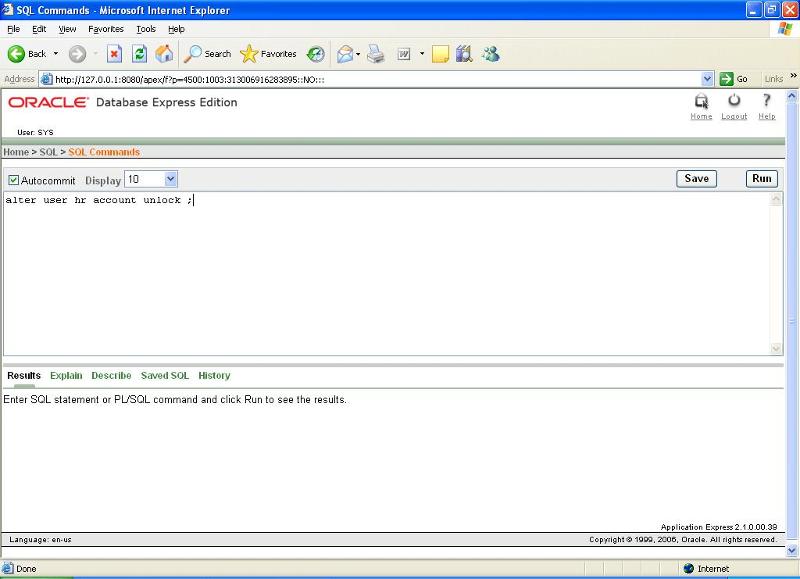Viewport: 800px width, 579px height.
Task: Open the Favorites star toolbar button
Action: [x=268, y=54]
